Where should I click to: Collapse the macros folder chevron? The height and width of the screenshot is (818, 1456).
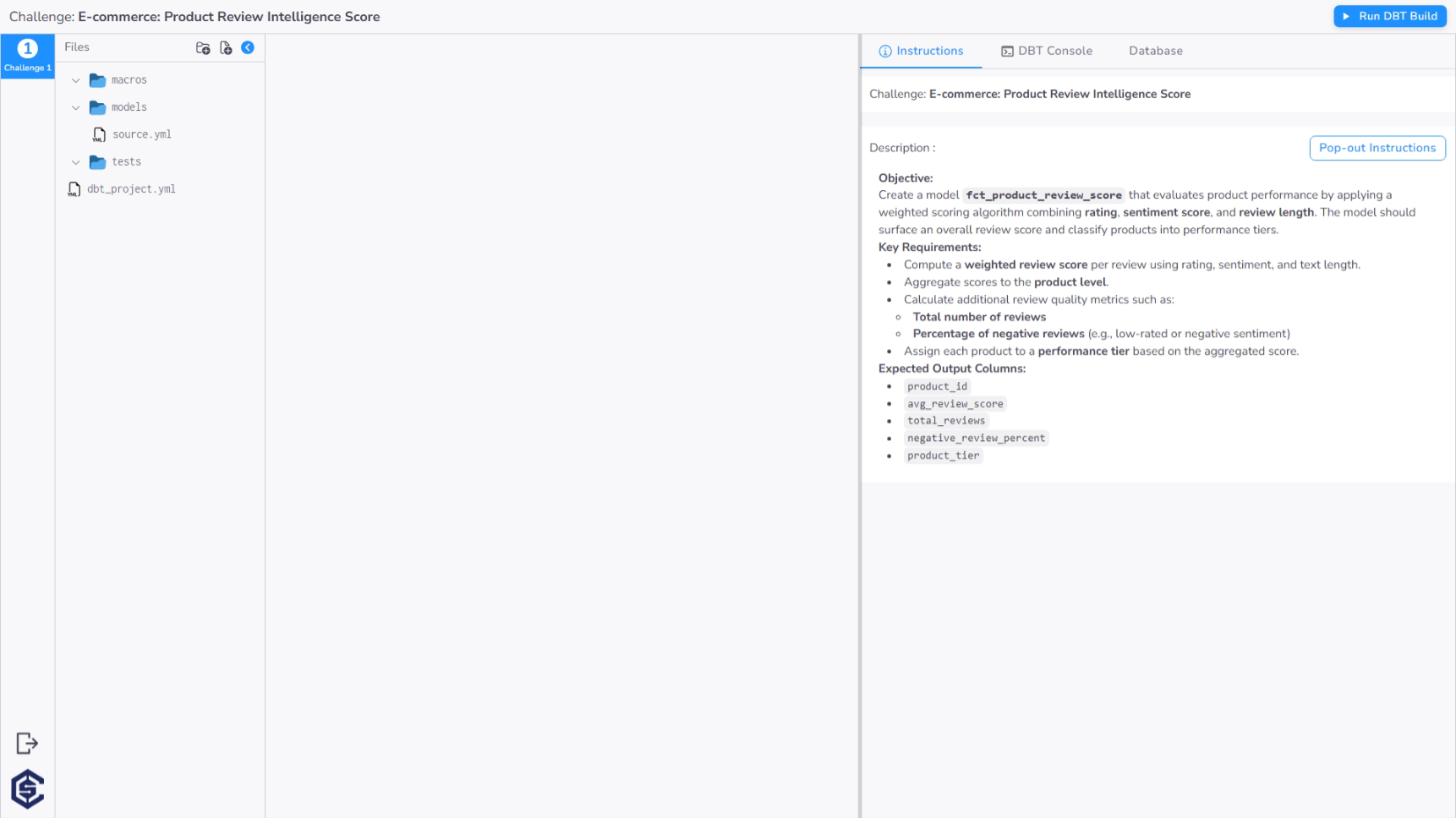click(76, 80)
